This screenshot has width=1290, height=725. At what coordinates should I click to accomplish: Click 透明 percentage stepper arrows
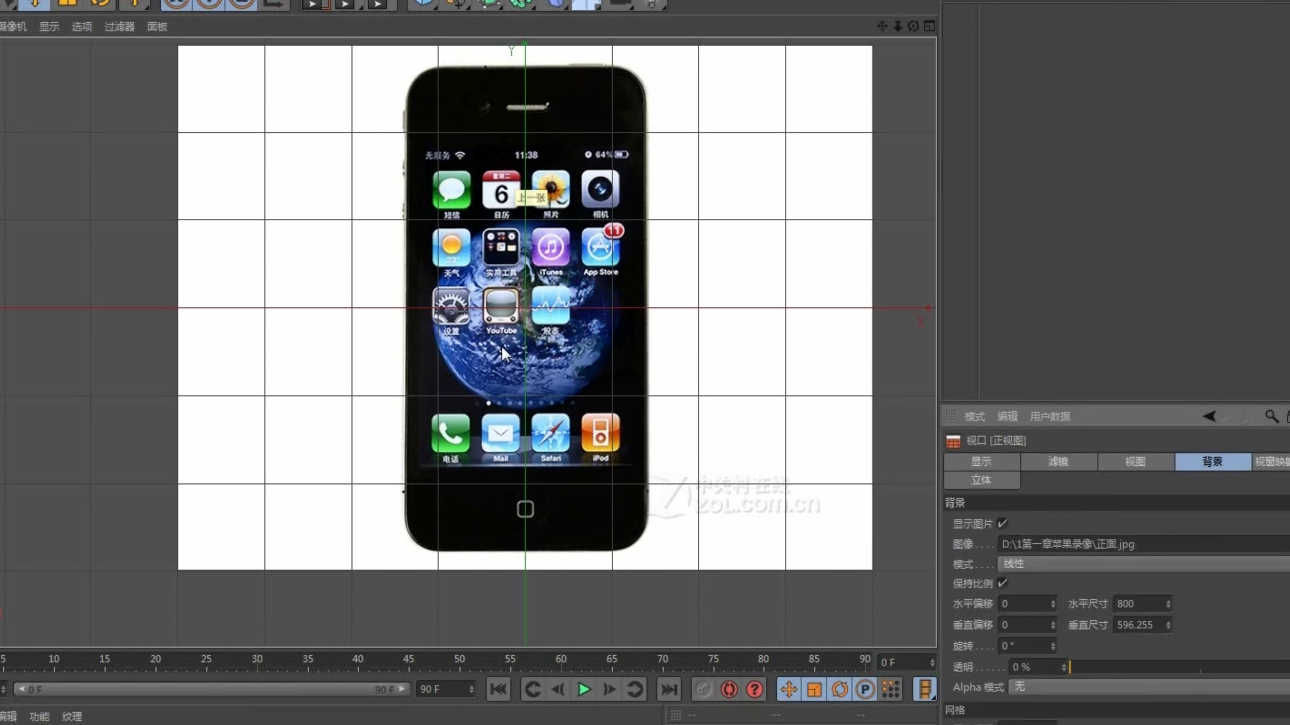click(1063, 667)
